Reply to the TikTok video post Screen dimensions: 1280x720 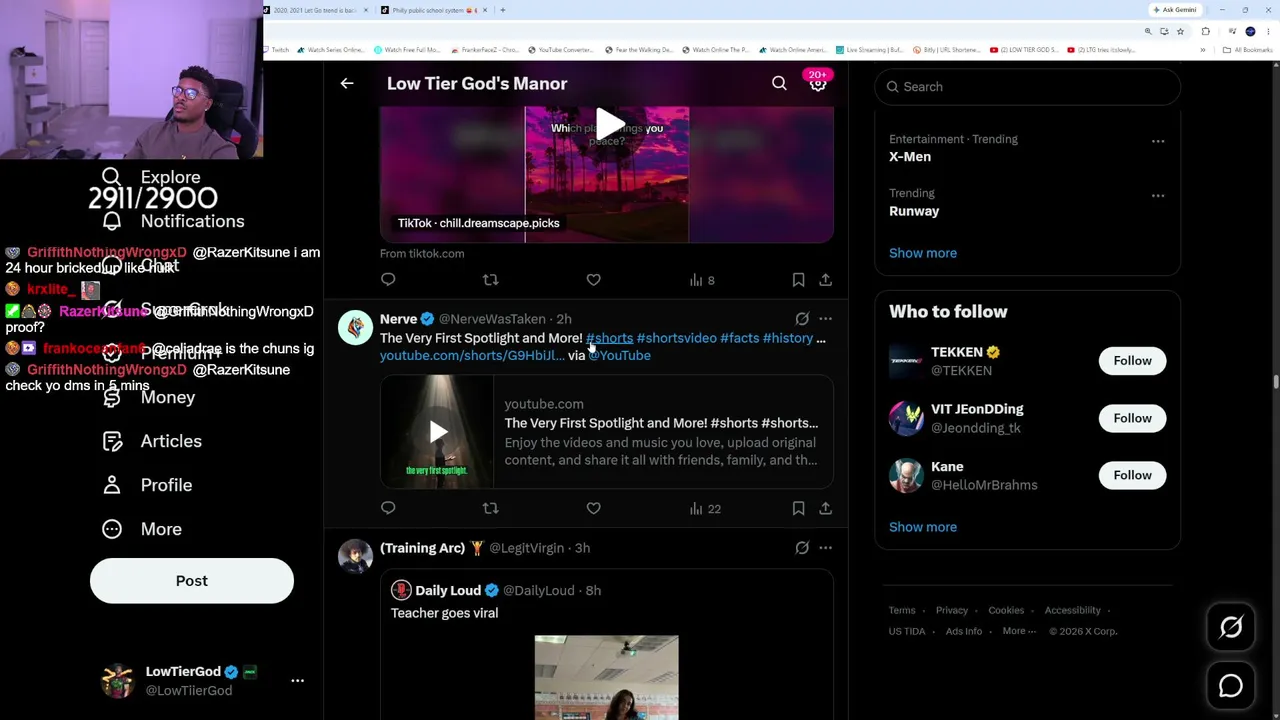[388, 280]
